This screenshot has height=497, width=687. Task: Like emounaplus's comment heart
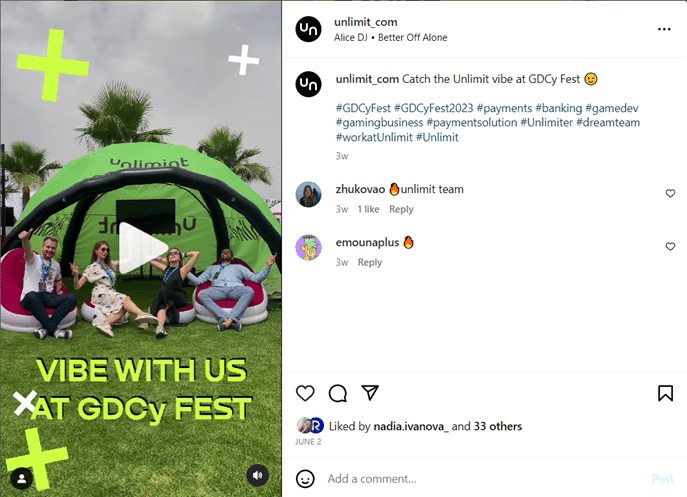point(670,247)
